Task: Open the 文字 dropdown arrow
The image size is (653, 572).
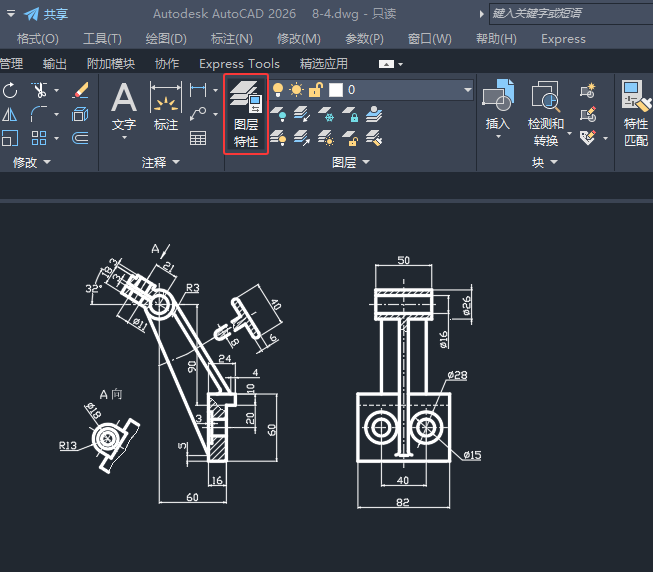Action: click(x=124, y=137)
